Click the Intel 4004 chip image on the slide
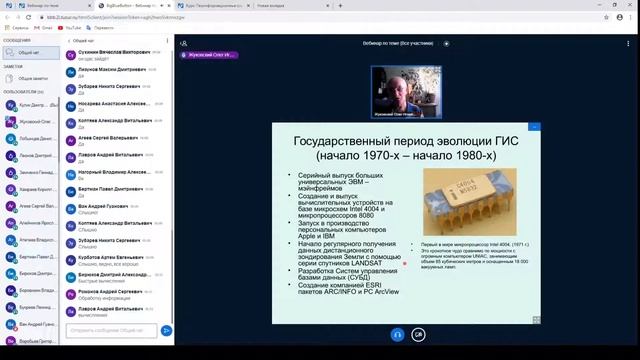Image resolution: width=640 pixels, height=360 pixels. pos(470,202)
